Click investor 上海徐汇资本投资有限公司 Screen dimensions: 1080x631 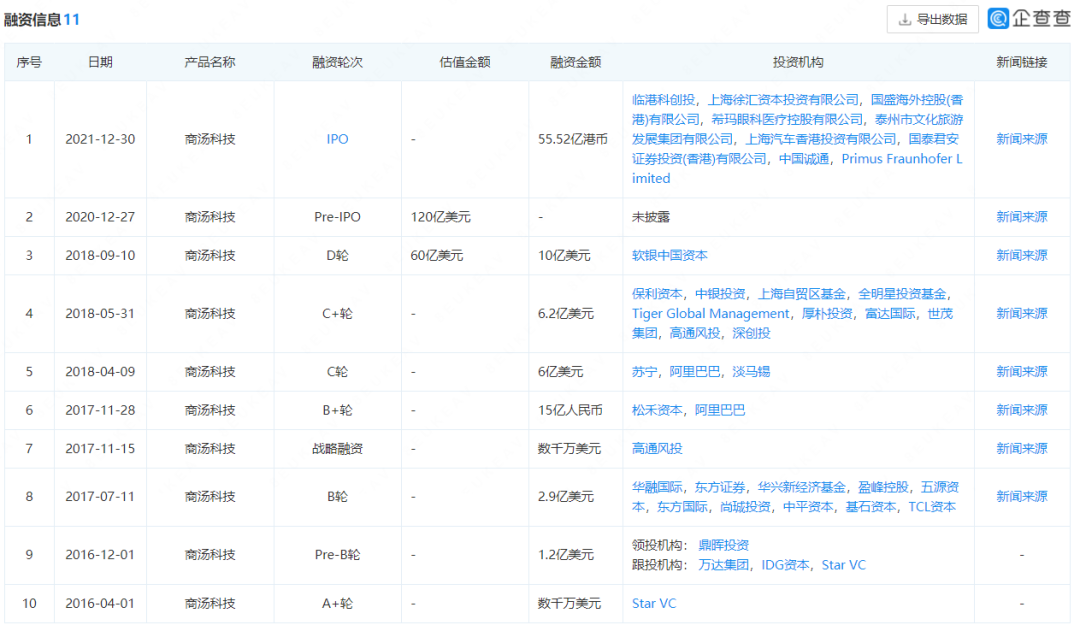(x=784, y=100)
